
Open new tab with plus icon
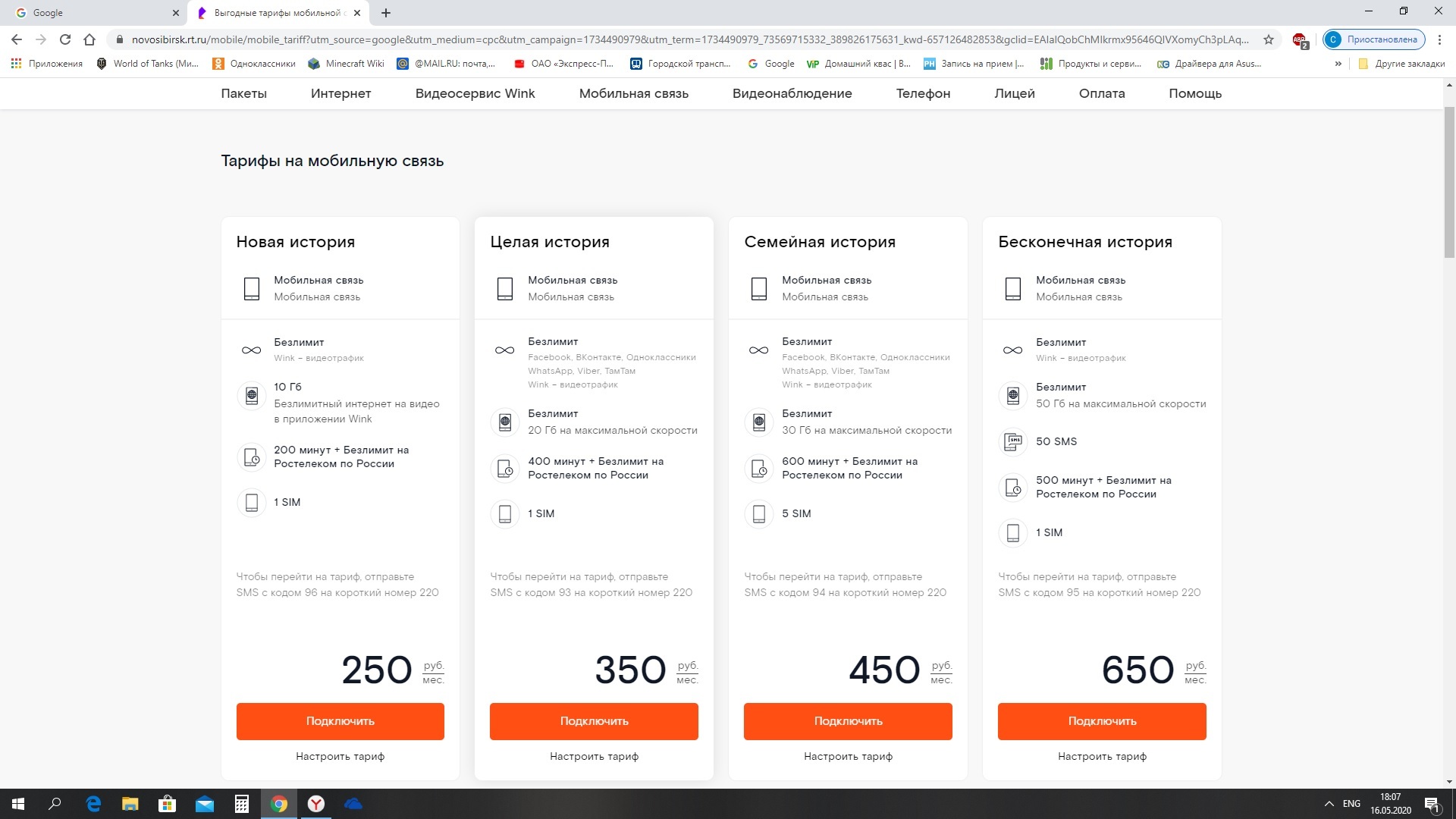[x=386, y=13]
